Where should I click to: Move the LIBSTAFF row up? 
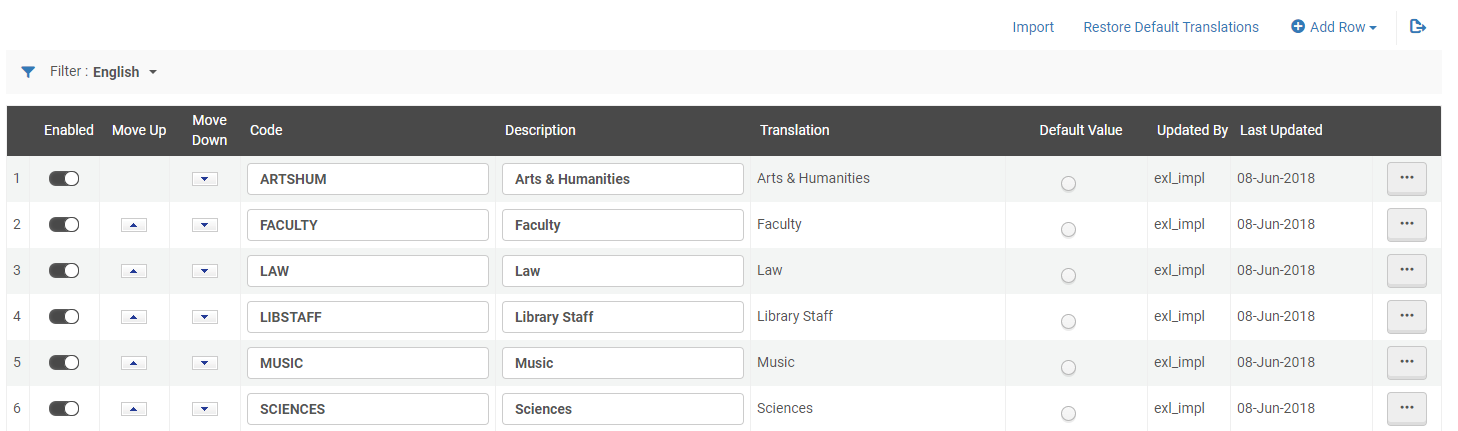click(x=134, y=317)
